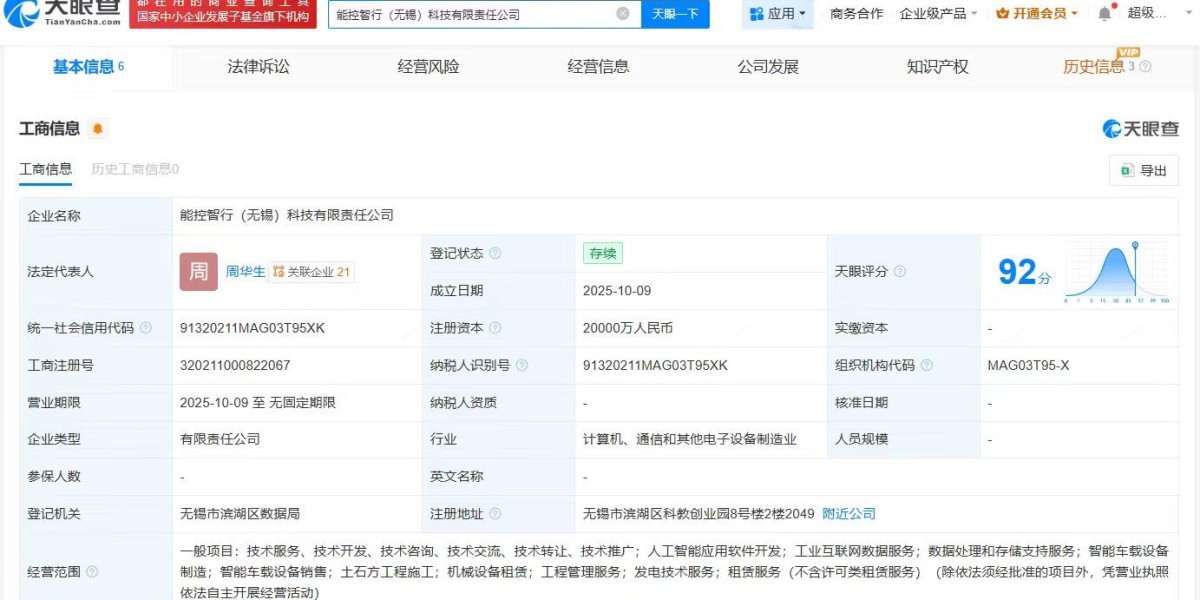Open the 附近公司 link by address

tap(848, 513)
